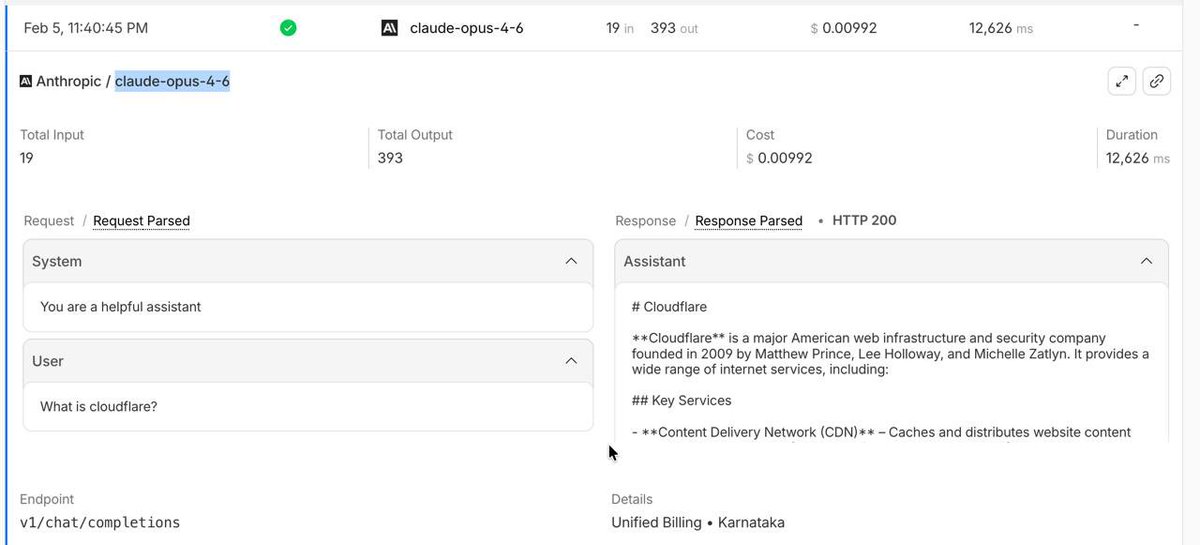1200x545 pixels.
Task: Click the HTTP 200 status label
Action: (864, 220)
